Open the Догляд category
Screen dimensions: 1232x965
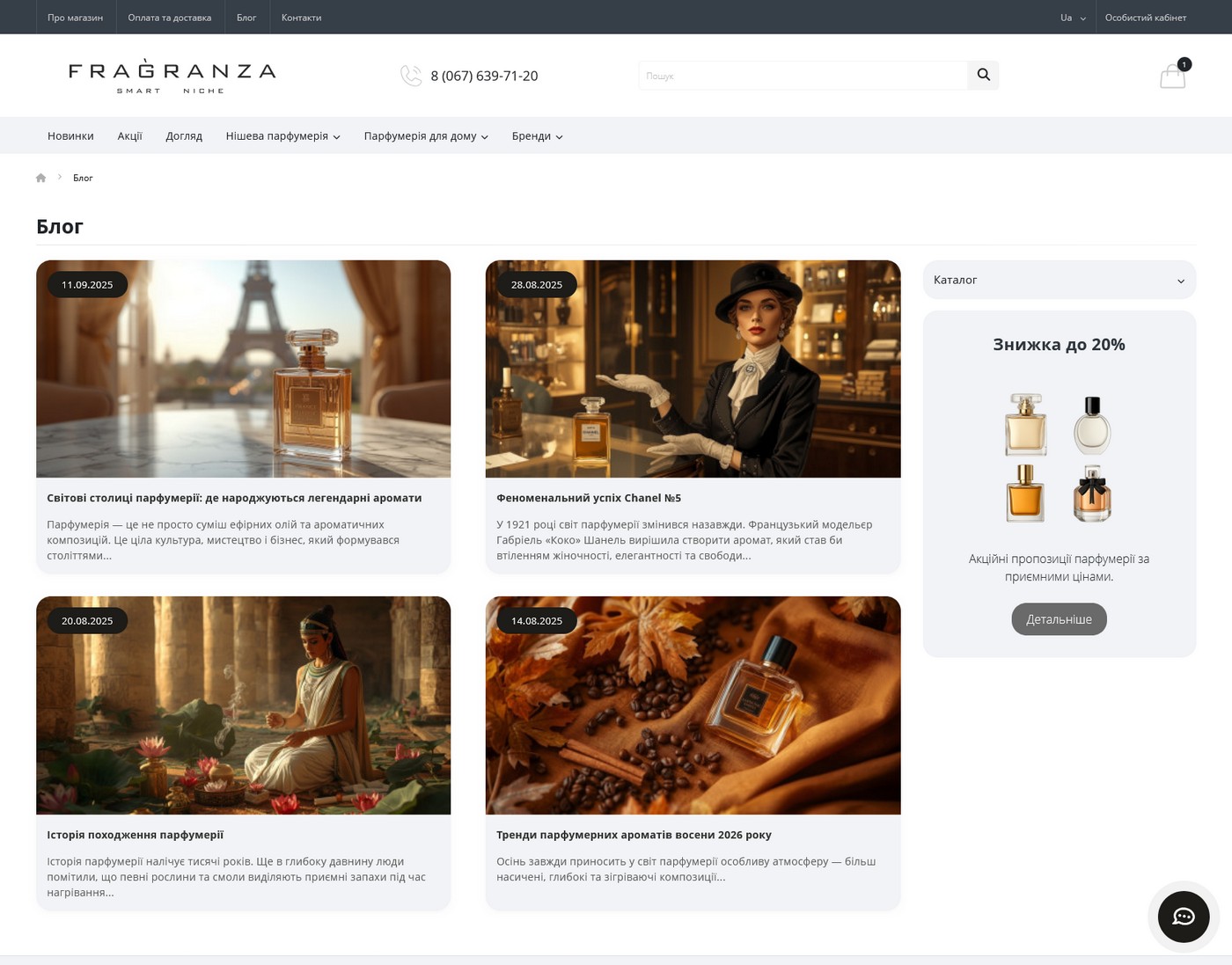(184, 136)
